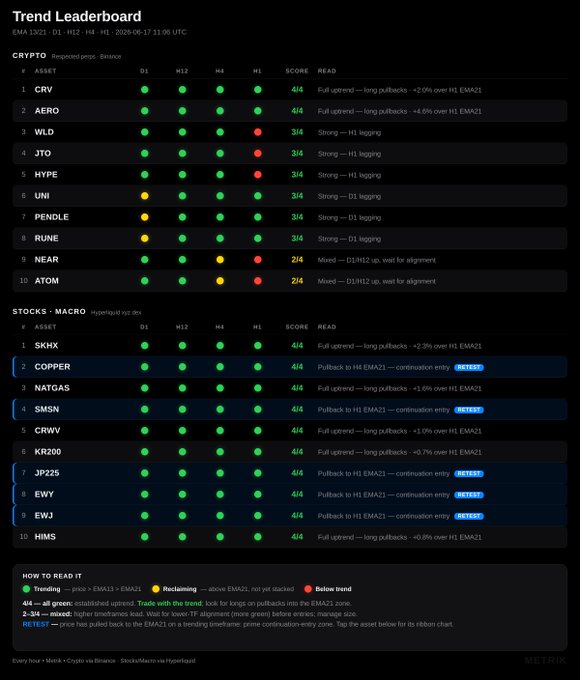Screen dimensions: 580x680
Task: Open the CRV asset row name
Action: tap(43, 89)
